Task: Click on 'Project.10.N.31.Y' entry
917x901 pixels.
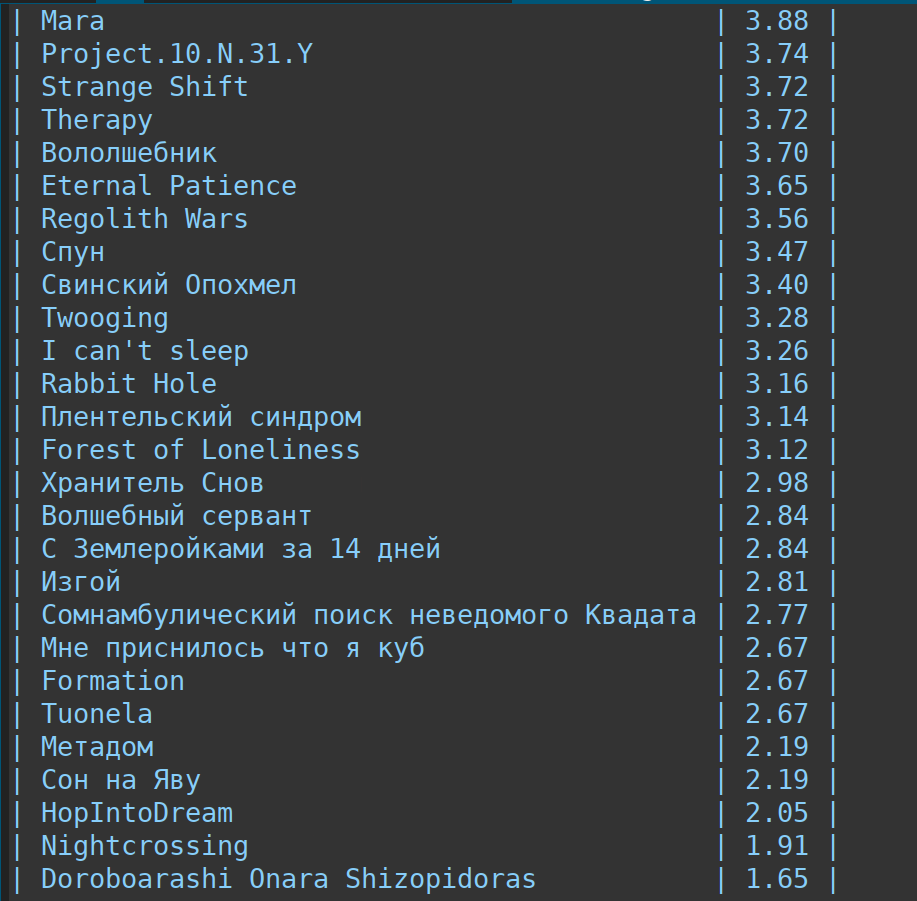Action: [x=177, y=54]
